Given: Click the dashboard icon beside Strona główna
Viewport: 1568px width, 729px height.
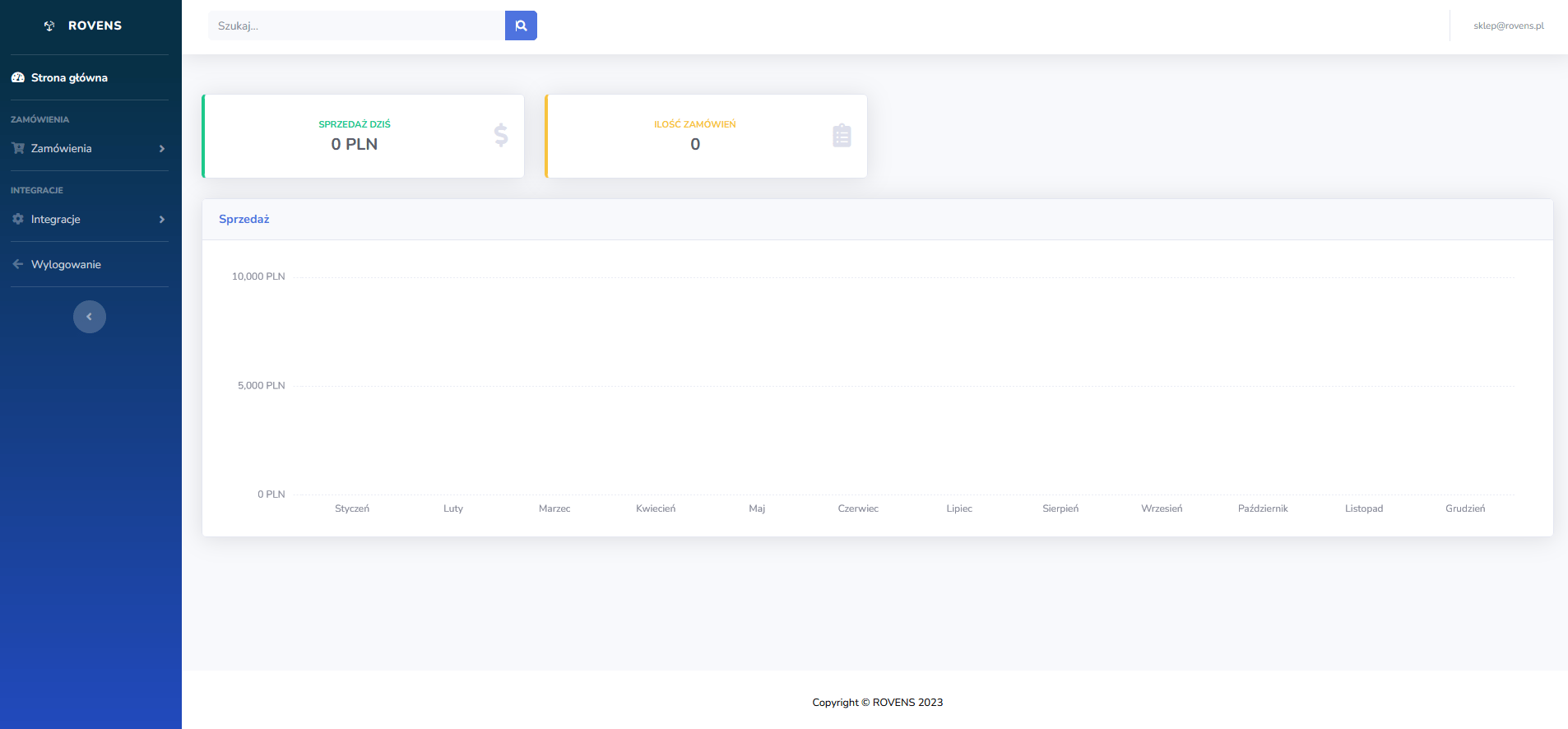Looking at the screenshot, I should [18, 77].
